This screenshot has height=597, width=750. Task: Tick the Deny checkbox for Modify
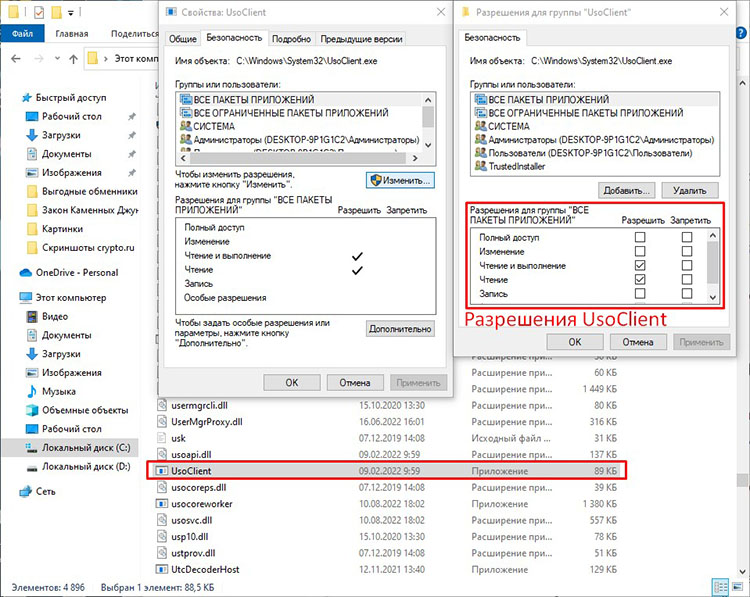(687, 252)
